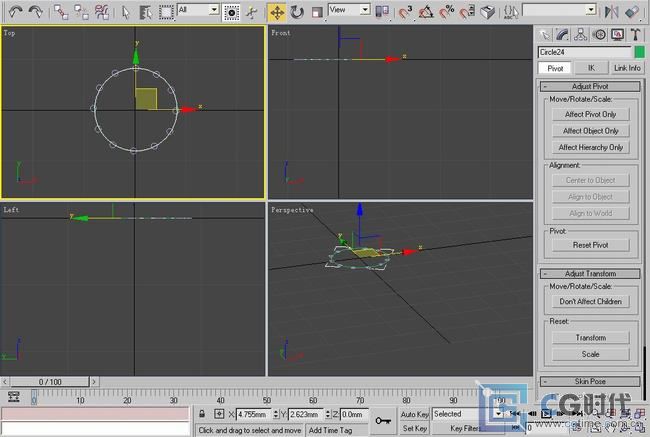650x437 pixels.
Task: Click the green object color swatch
Action: pyautogui.click(x=640, y=51)
